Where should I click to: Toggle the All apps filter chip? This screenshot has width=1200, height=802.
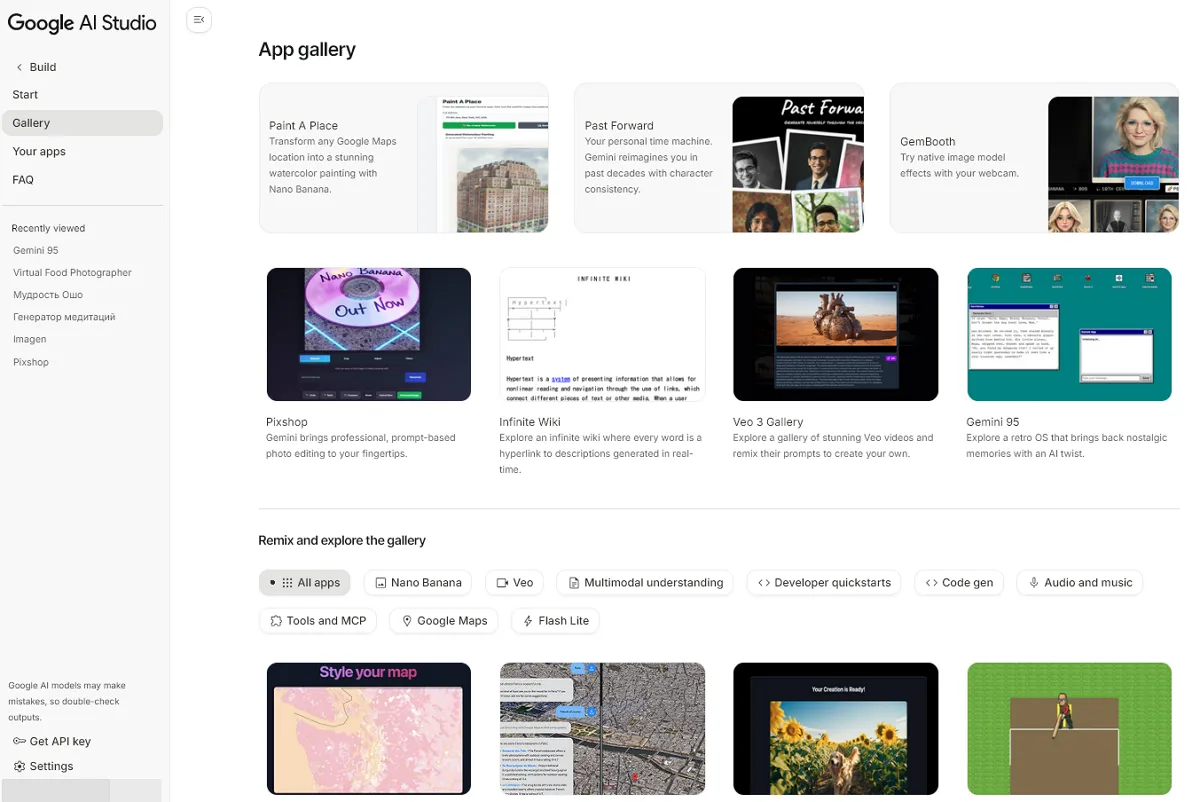click(305, 582)
